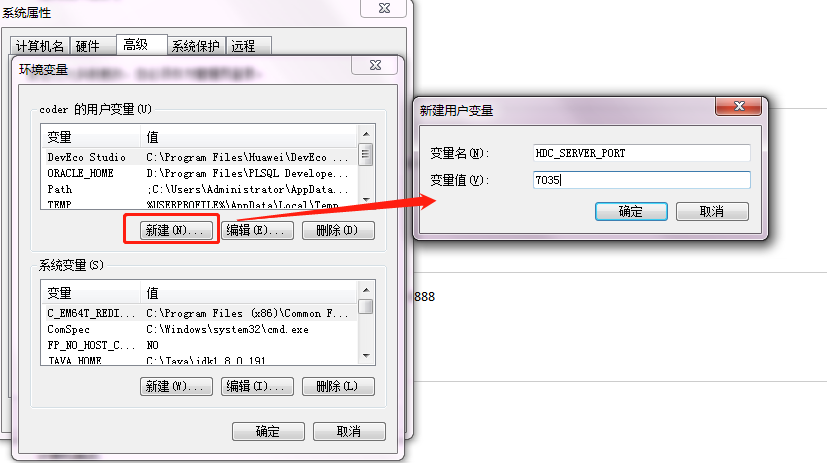Screen dimensions: 827x463
Task: Click down arrow of user variables scrollbar
Action: click(x=366, y=199)
